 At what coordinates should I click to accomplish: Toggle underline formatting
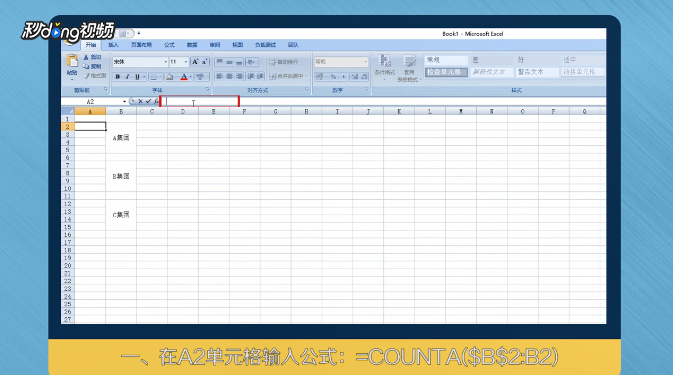tap(137, 77)
